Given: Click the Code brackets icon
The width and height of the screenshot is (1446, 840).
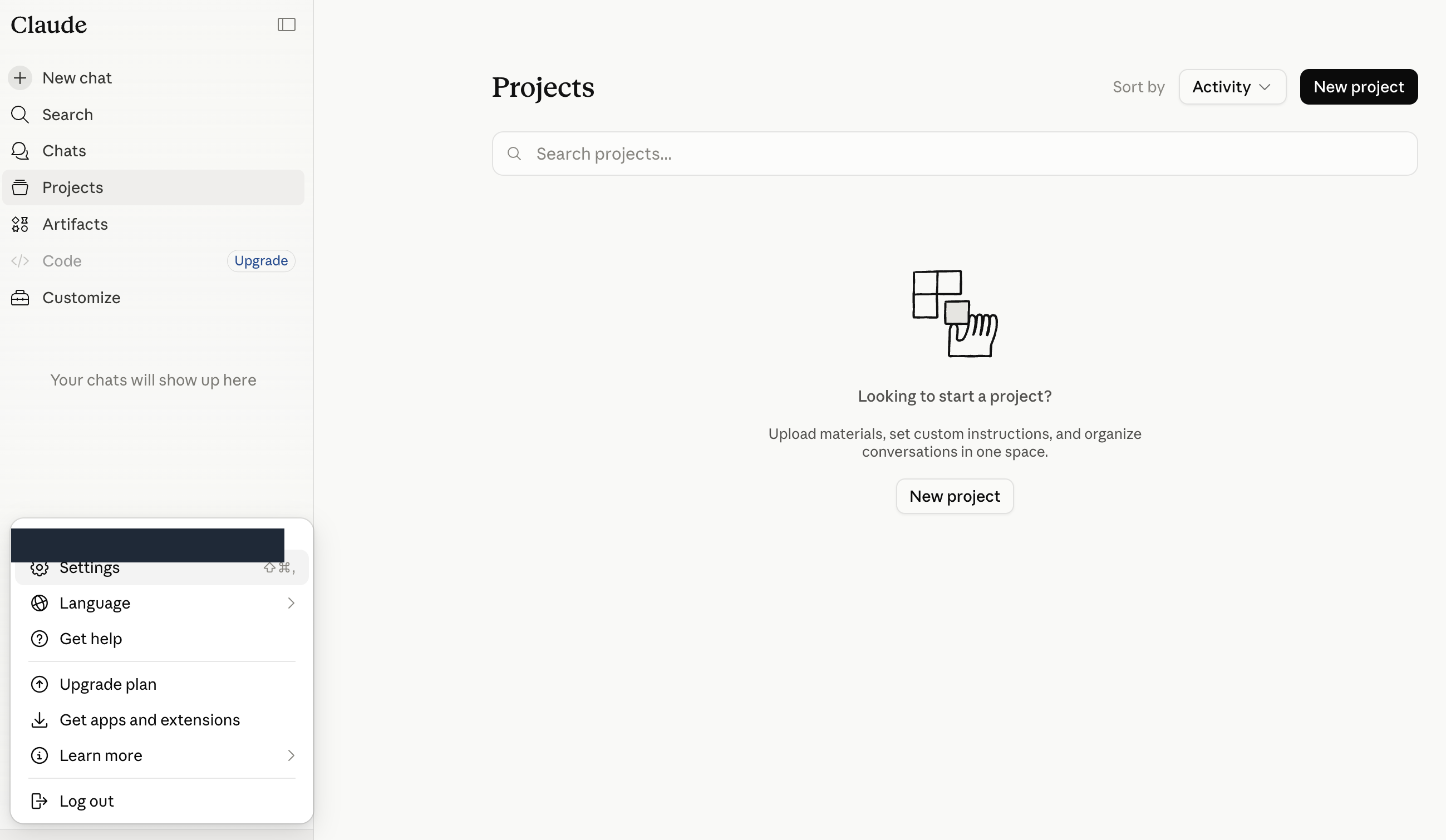Looking at the screenshot, I should point(20,261).
